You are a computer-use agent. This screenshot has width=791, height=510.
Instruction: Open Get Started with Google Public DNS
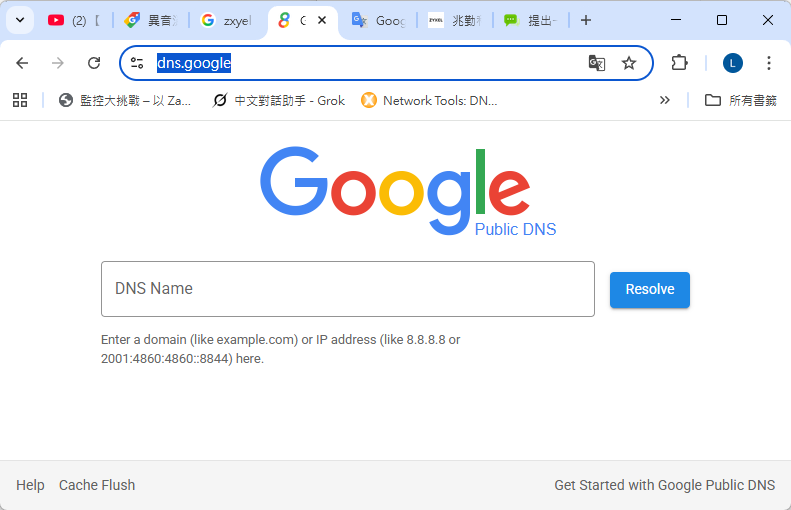(664, 485)
